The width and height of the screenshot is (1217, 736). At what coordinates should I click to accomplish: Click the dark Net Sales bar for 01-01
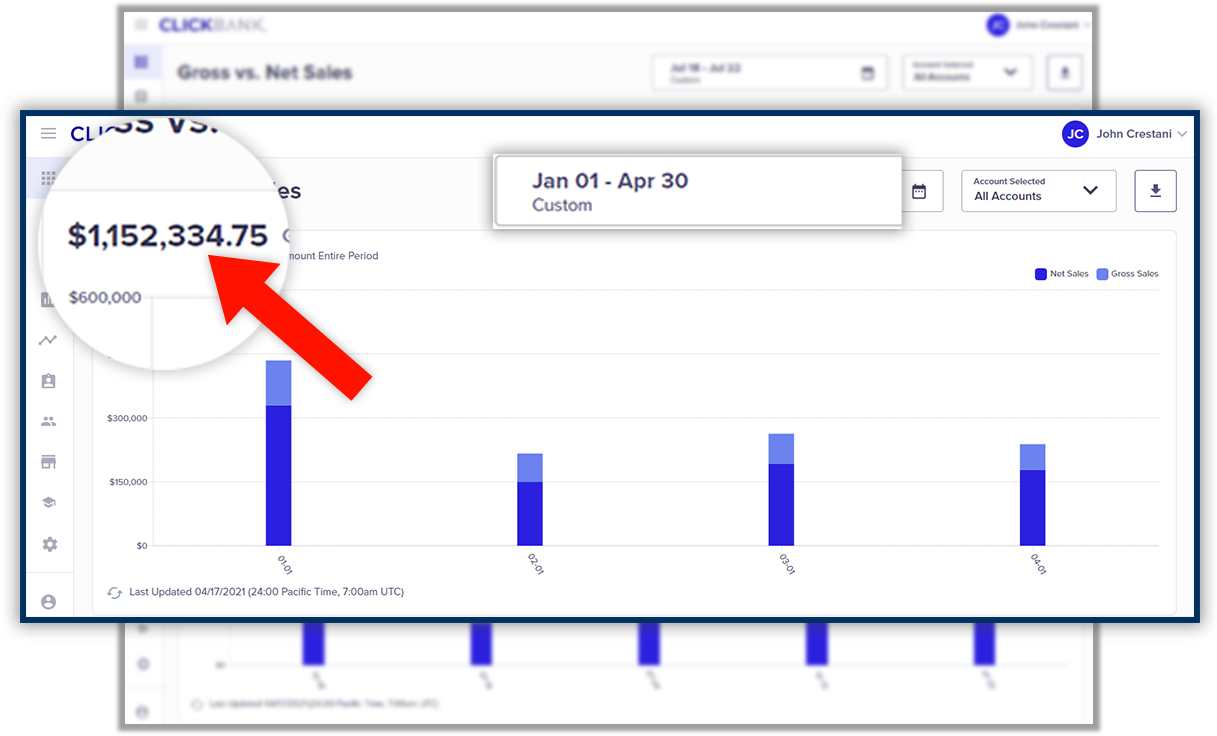pyautogui.click(x=278, y=475)
